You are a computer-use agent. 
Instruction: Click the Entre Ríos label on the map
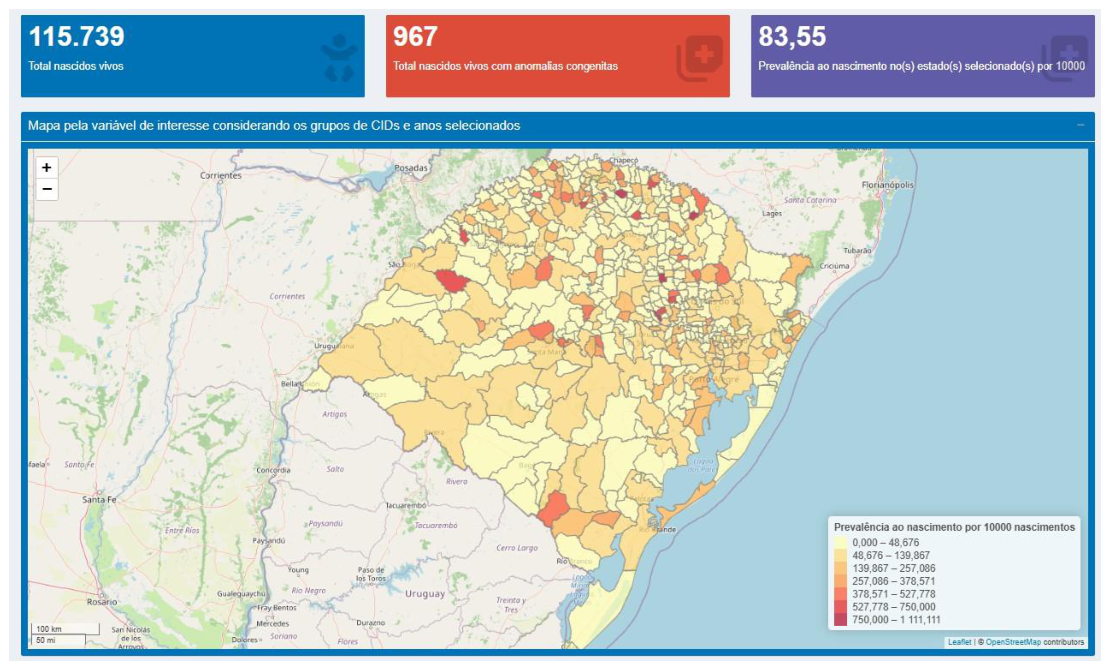click(x=182, y=530)
